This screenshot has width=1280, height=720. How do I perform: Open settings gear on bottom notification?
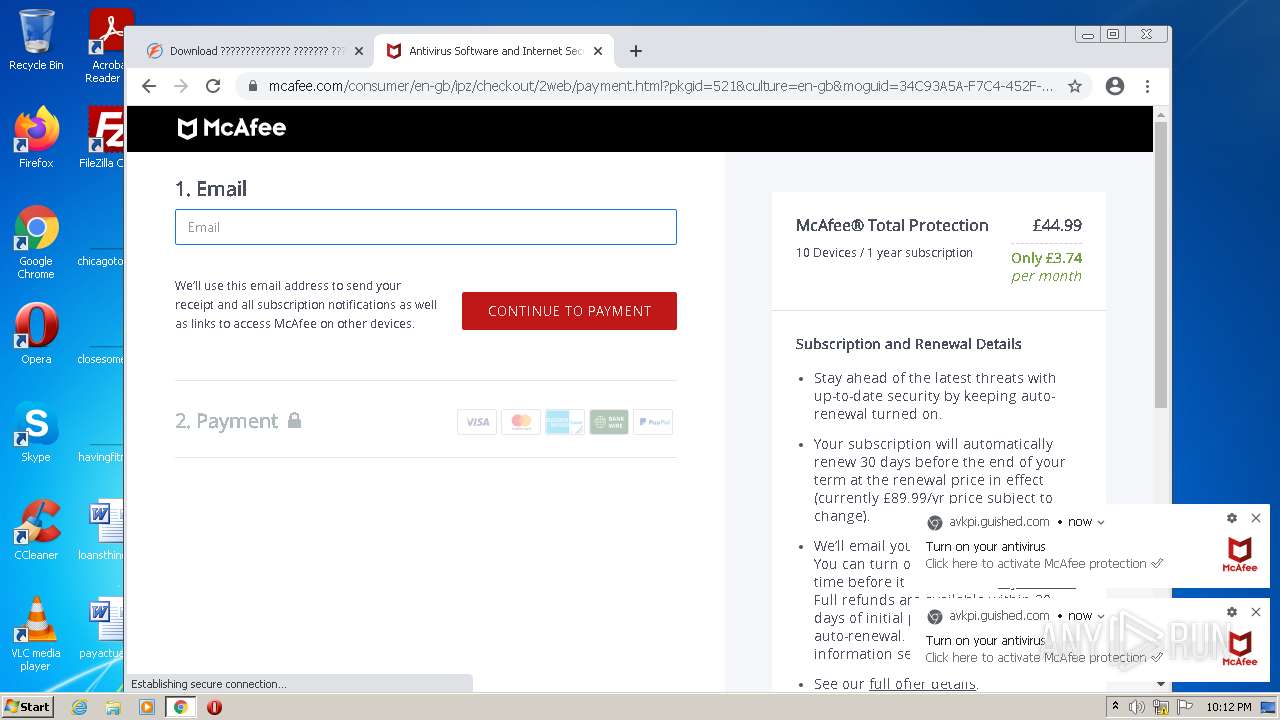1232,612
